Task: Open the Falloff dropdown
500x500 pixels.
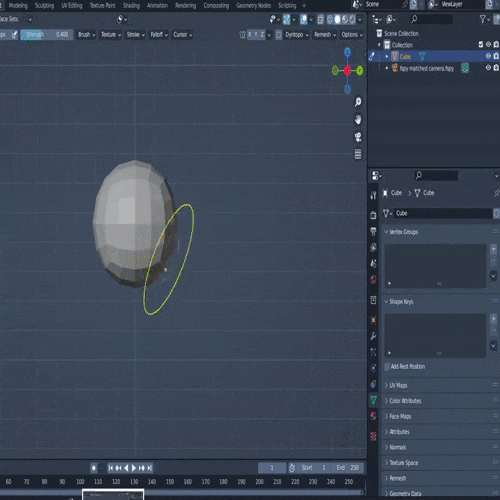Action: pos(159,35)
